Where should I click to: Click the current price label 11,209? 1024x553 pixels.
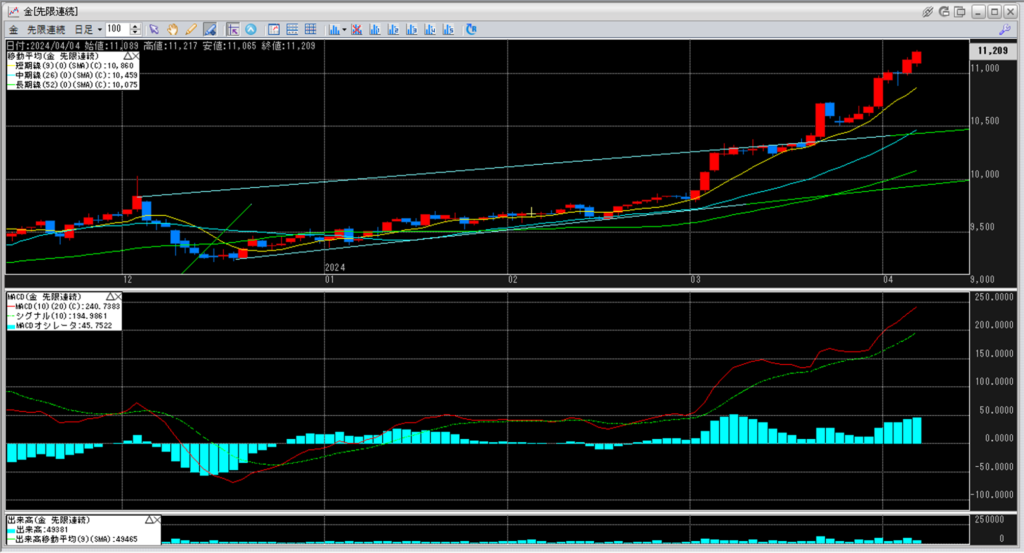991,49
